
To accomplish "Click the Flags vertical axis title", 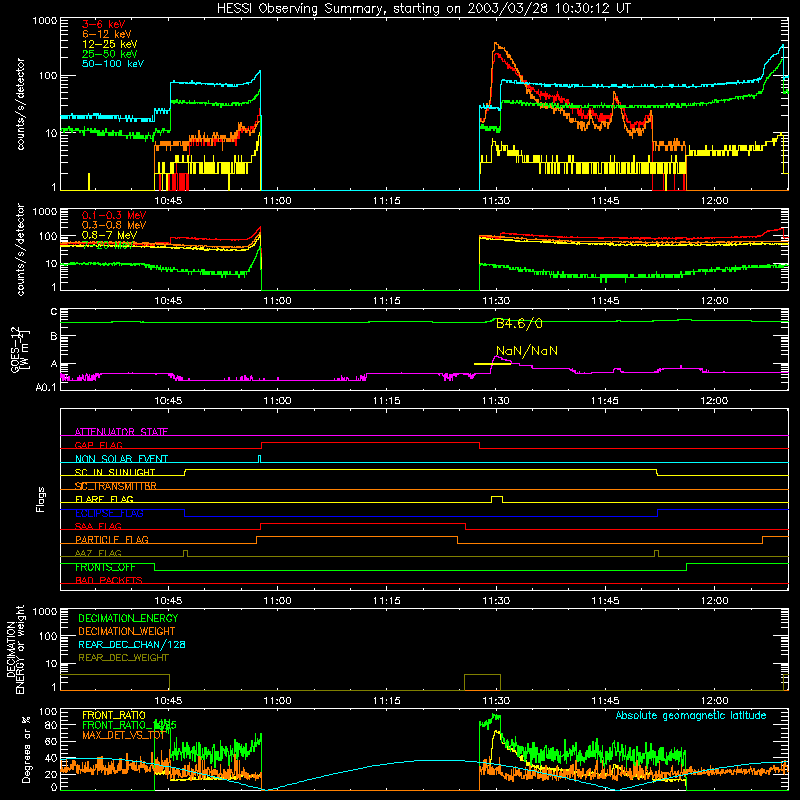I will point(41,499).
